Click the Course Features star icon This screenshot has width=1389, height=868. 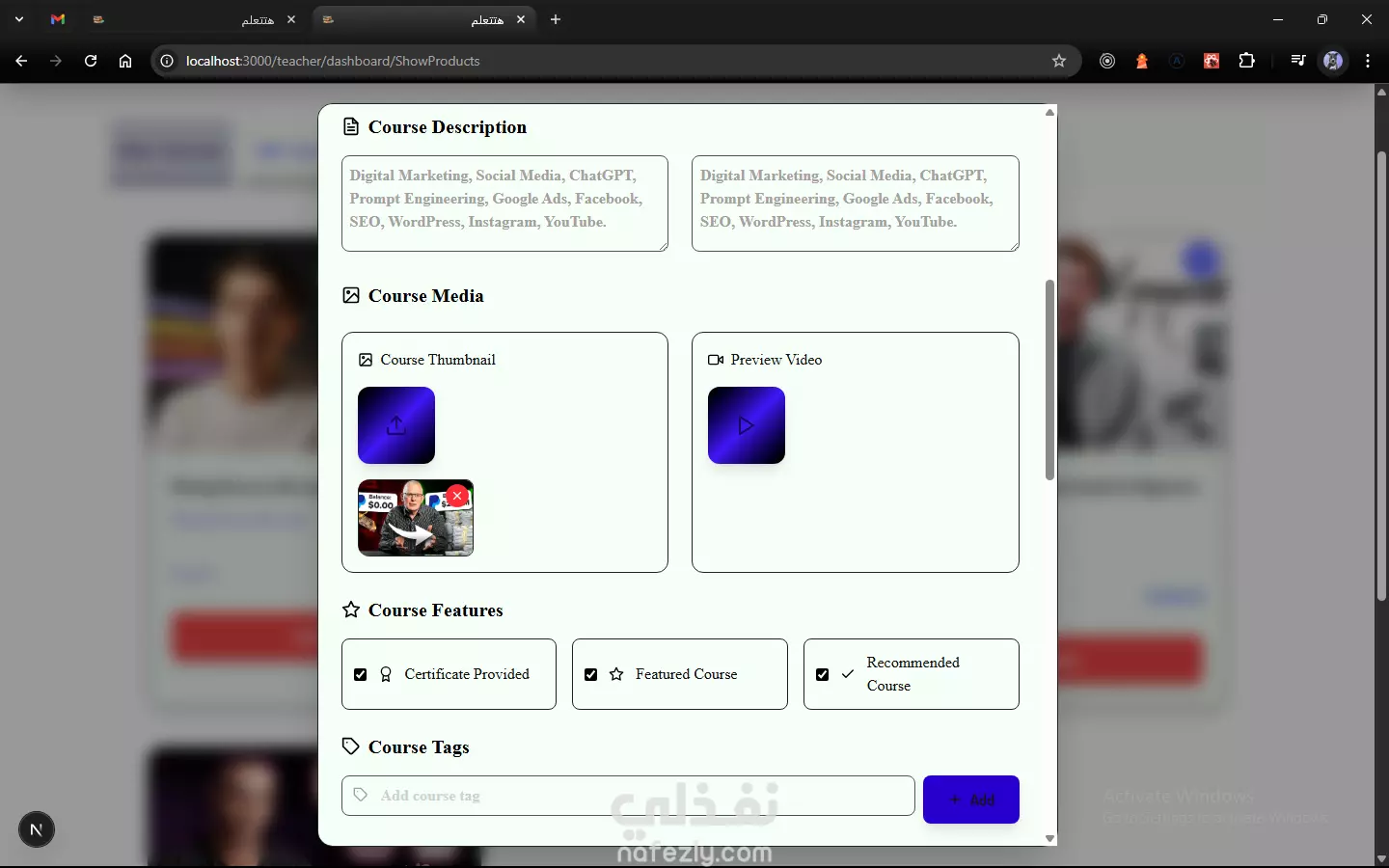pyautogui.click(x=351, y=610)
